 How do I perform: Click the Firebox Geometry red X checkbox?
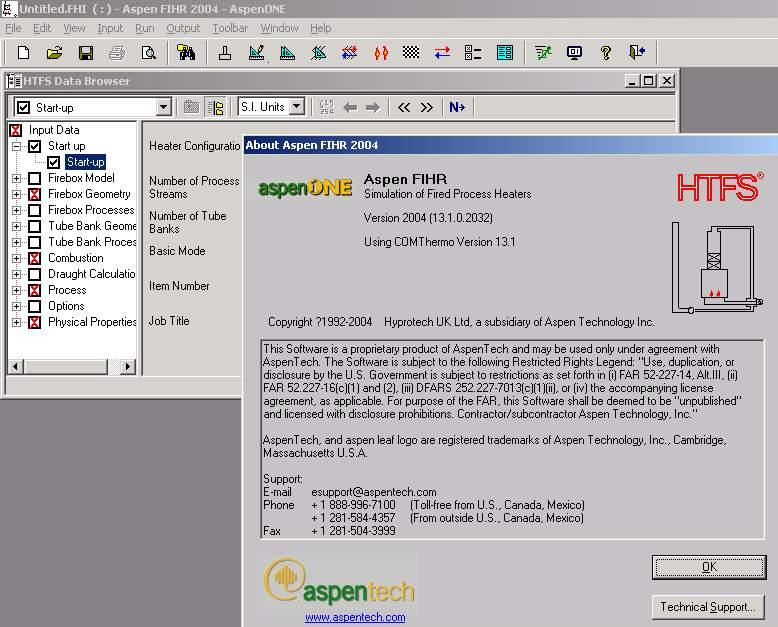[34, 194]
